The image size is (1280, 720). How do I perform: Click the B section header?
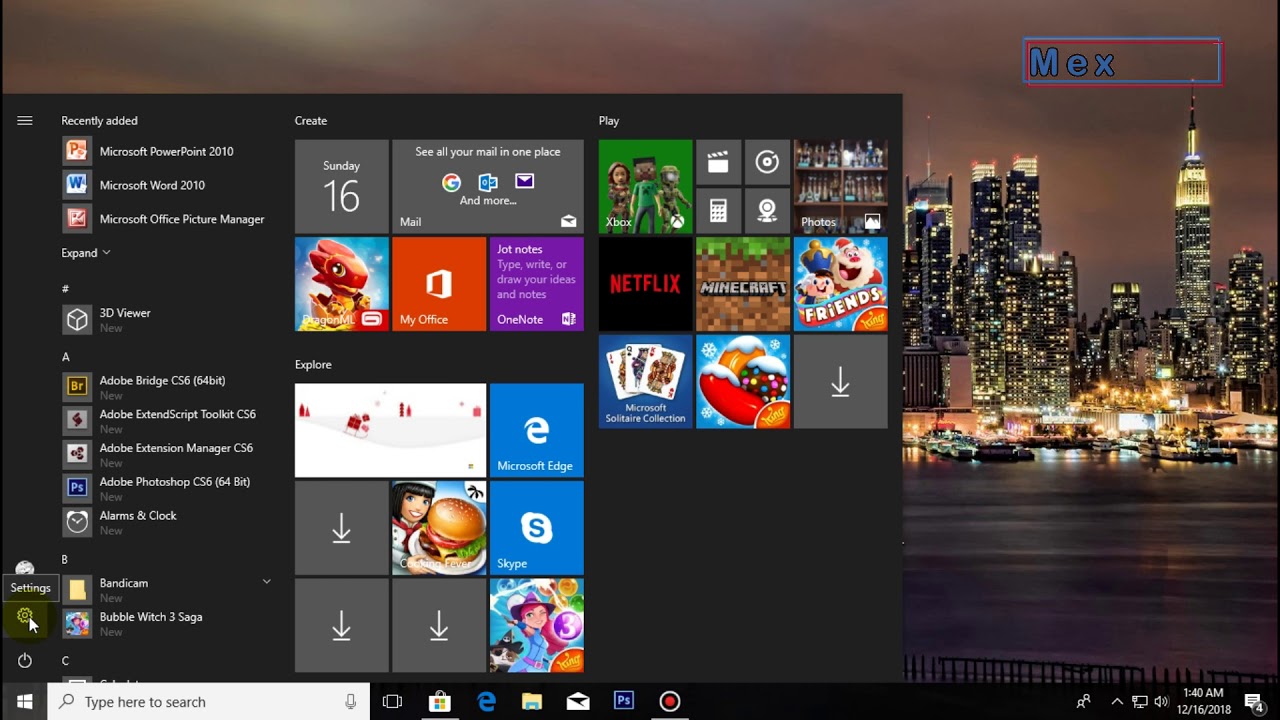pos(65,560)
